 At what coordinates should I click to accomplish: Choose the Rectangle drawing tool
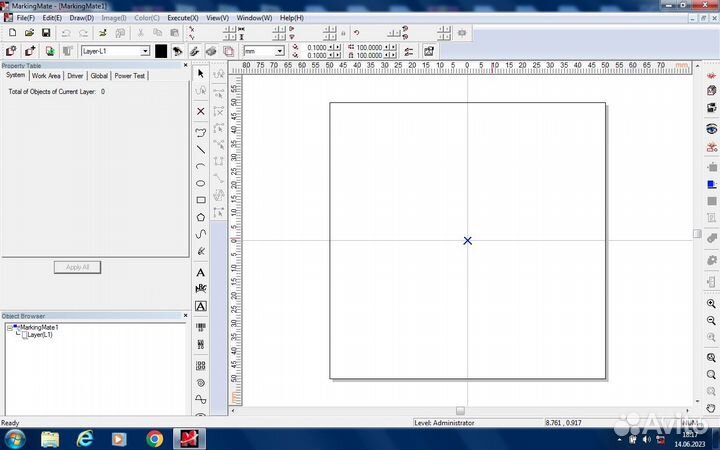(x=201, y=200)
